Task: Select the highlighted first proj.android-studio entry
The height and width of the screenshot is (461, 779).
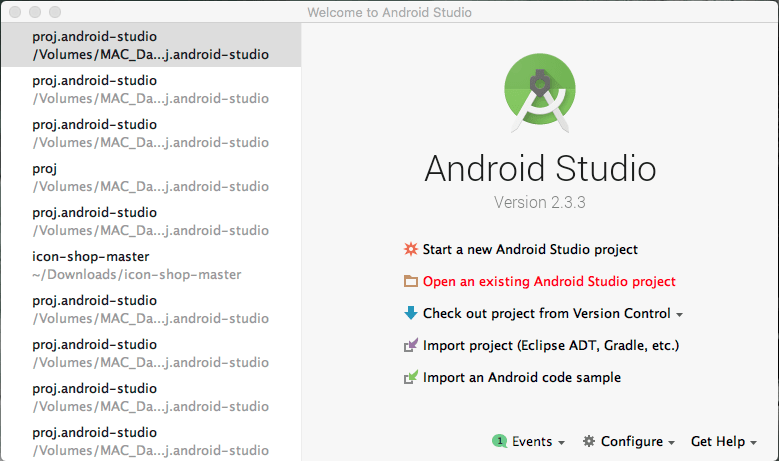Action: coord(150,45)
